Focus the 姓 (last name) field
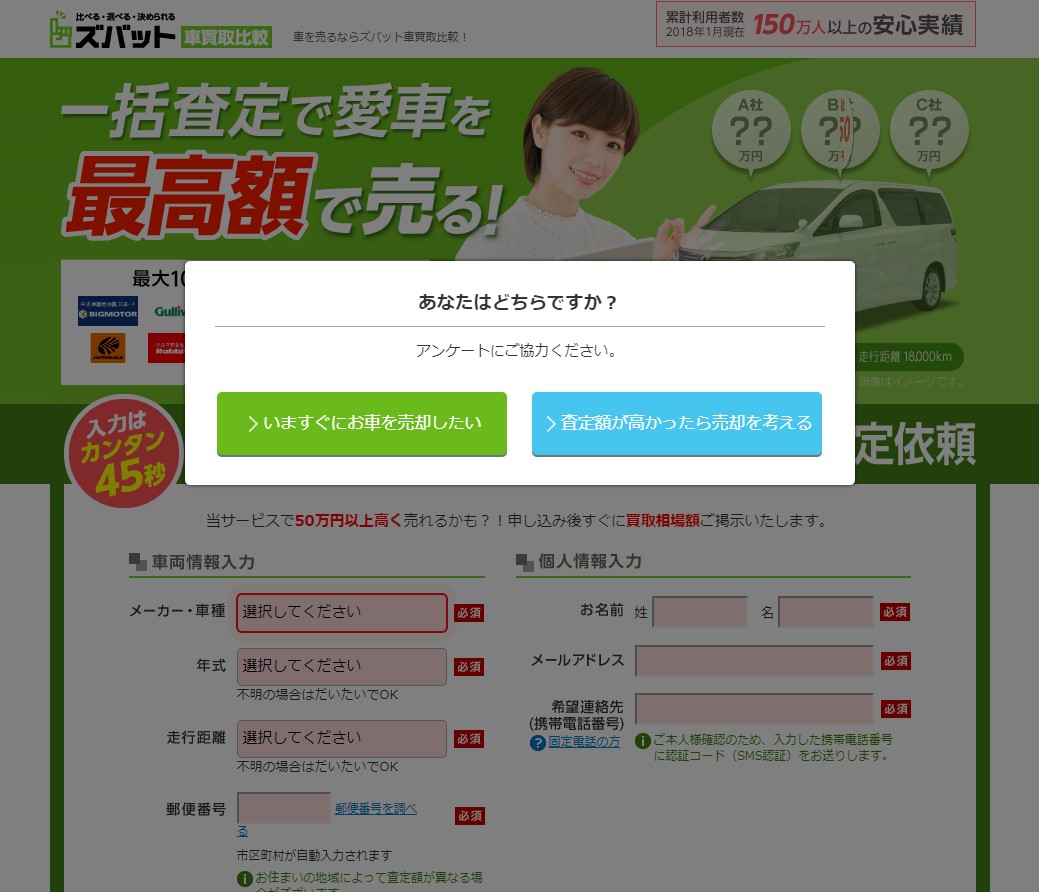Image resolution: width=1039 pixels, height=892 pixels. click(700, 612)
